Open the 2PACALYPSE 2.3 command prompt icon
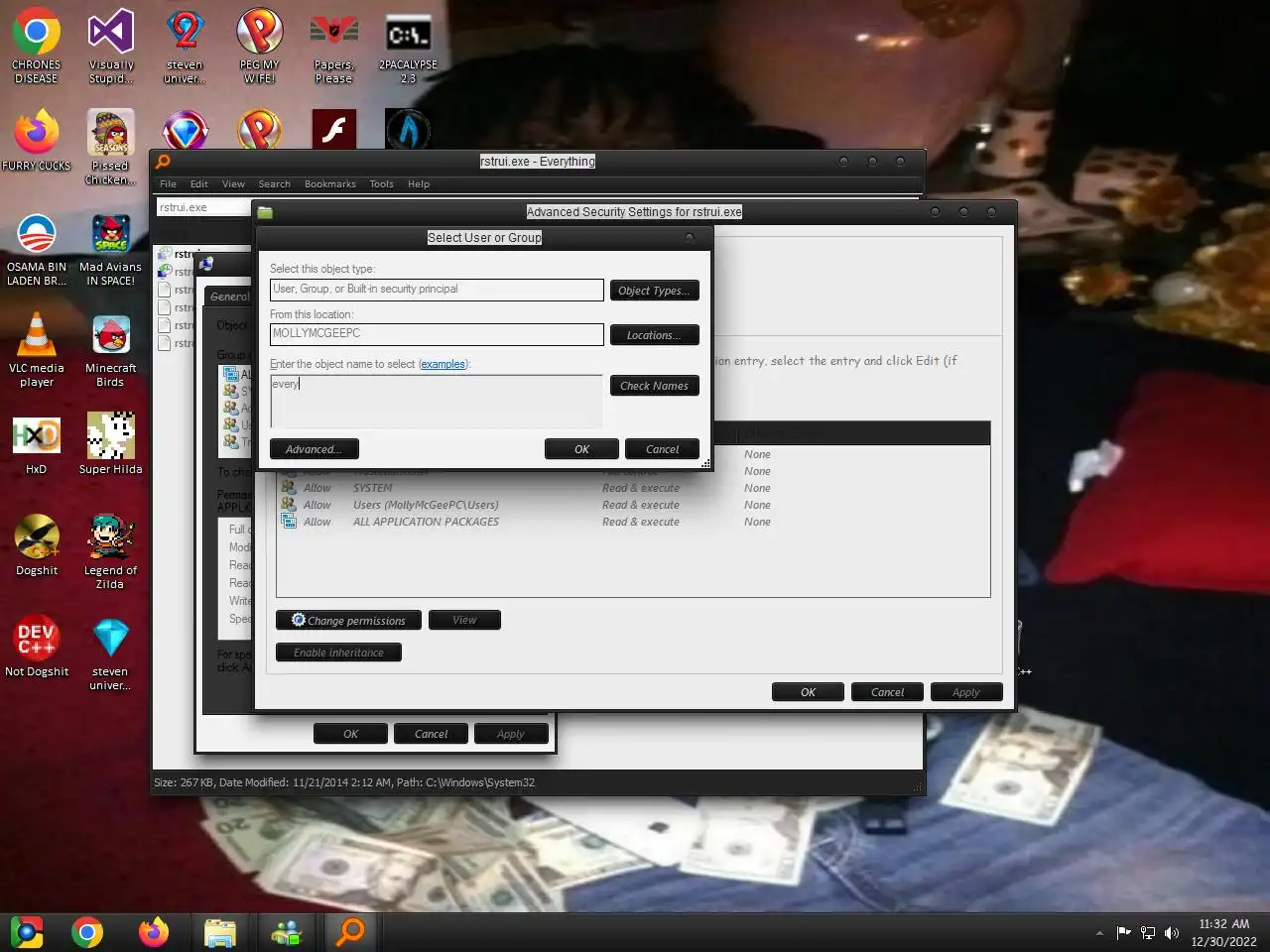This screenshot has width=1270, height=952. click(x=409, y=47)
